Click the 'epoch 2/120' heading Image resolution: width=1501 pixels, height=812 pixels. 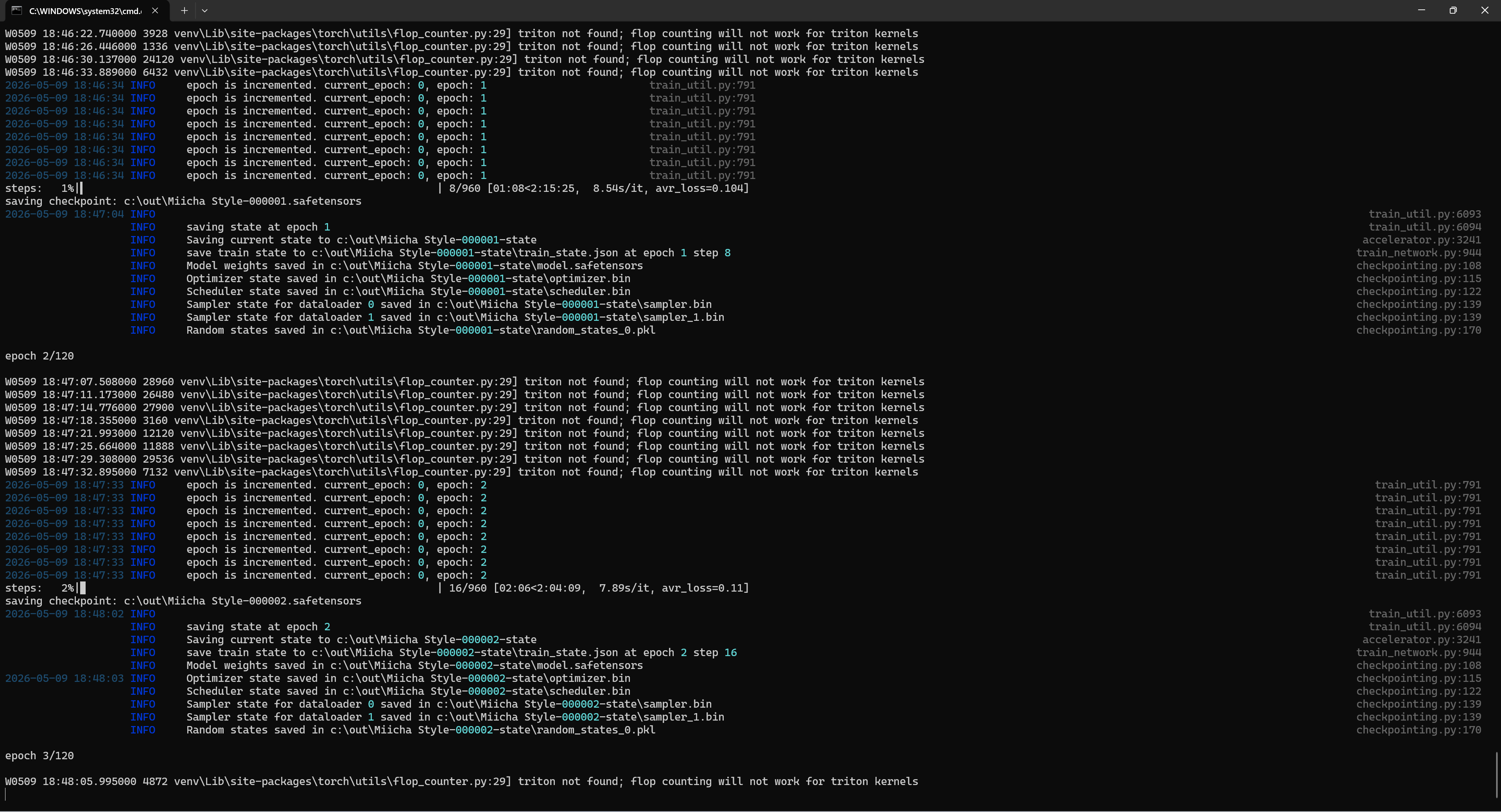(x=39, y=356)
